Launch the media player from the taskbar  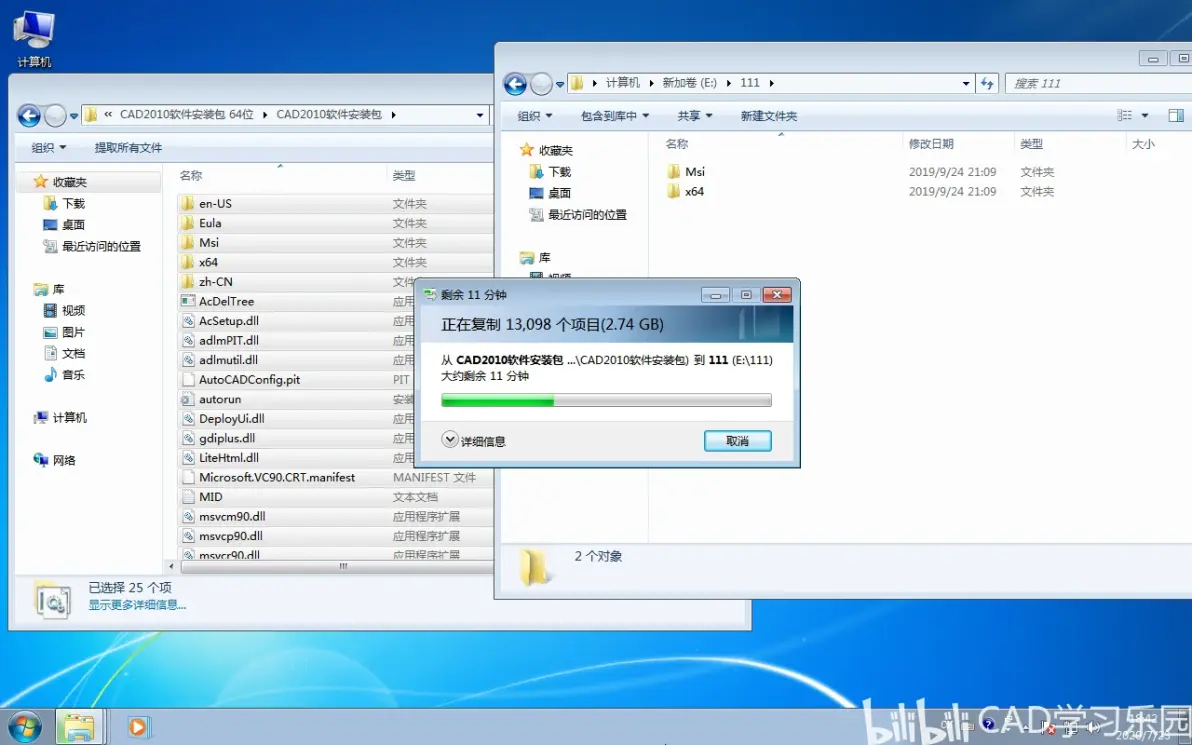[138, 728]
